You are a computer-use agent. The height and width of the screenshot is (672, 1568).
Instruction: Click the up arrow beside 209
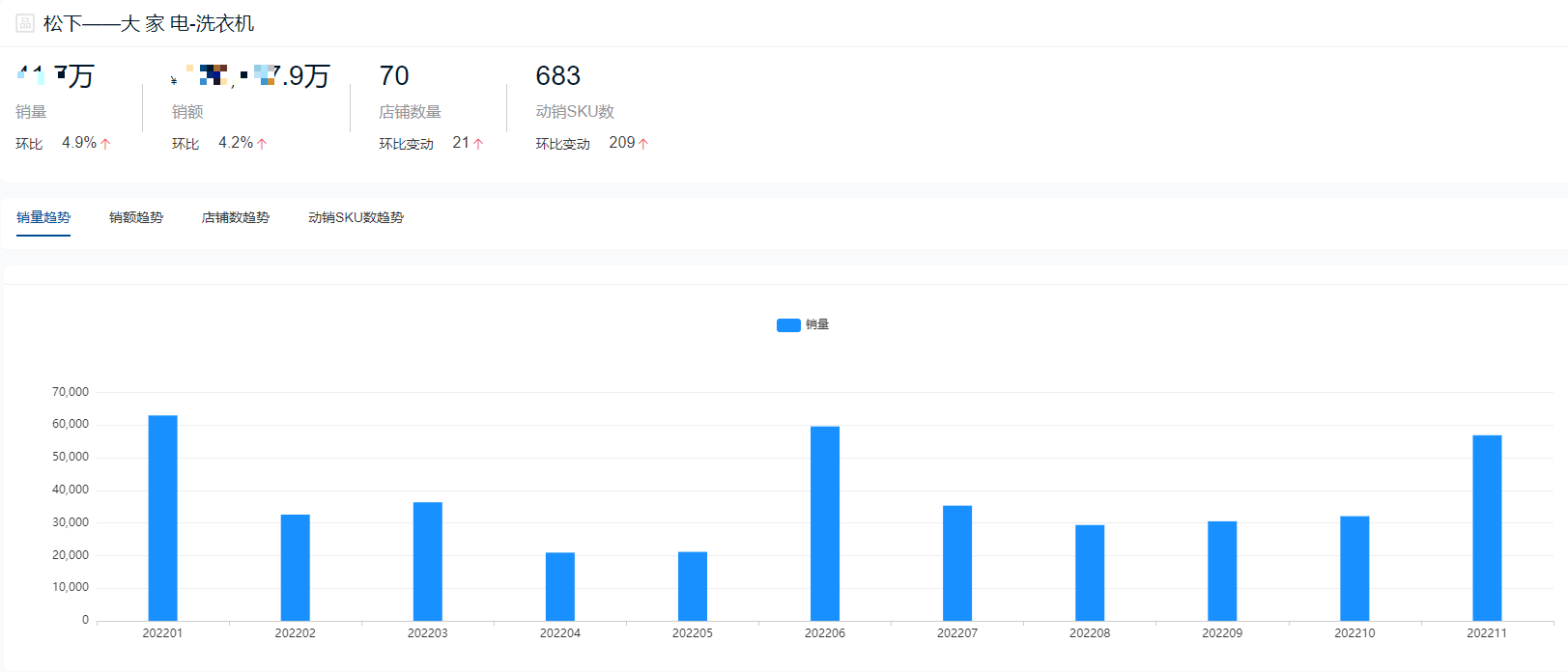(x=643, y=144)
